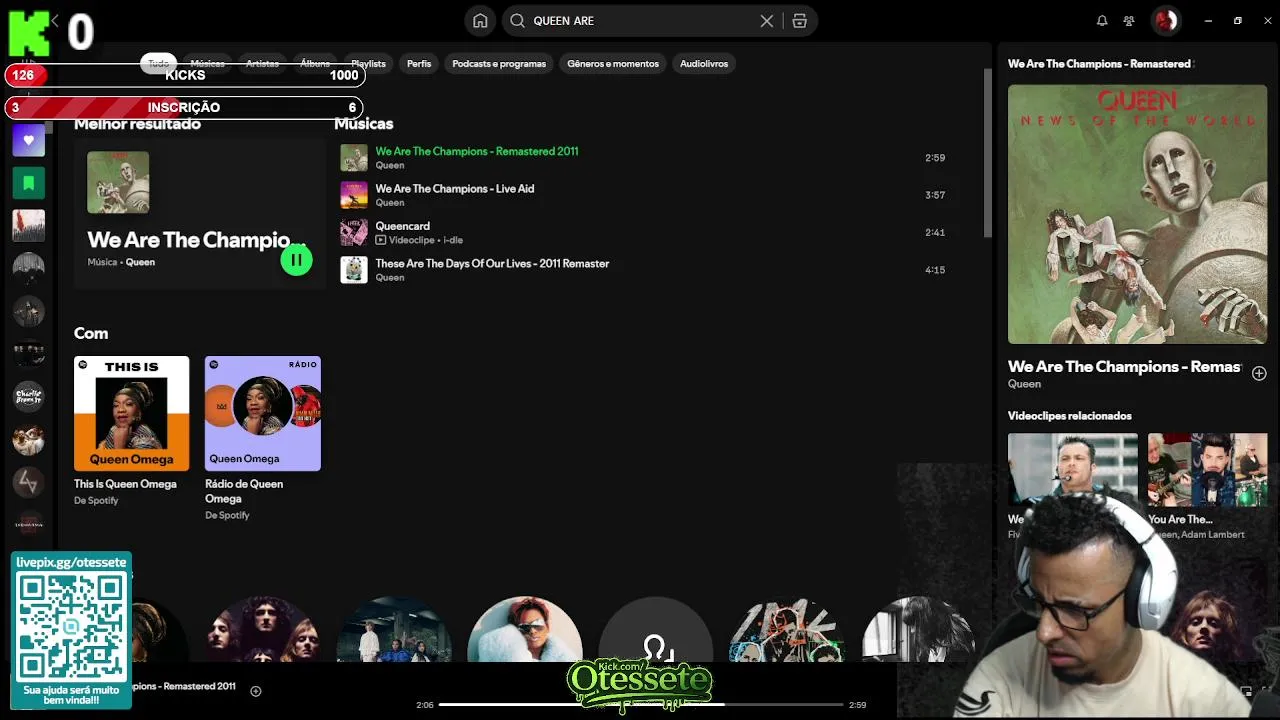Click the Músicas section heading
This screenshot has width=1280, height=720.
pos(363,124)
